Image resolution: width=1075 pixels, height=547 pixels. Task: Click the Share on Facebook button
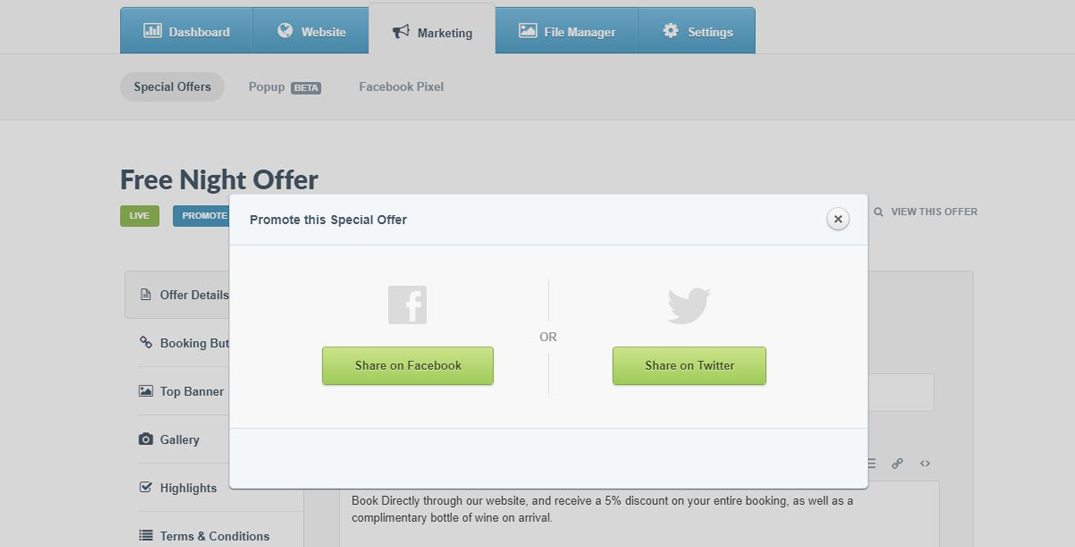click(x=407, y=366)
